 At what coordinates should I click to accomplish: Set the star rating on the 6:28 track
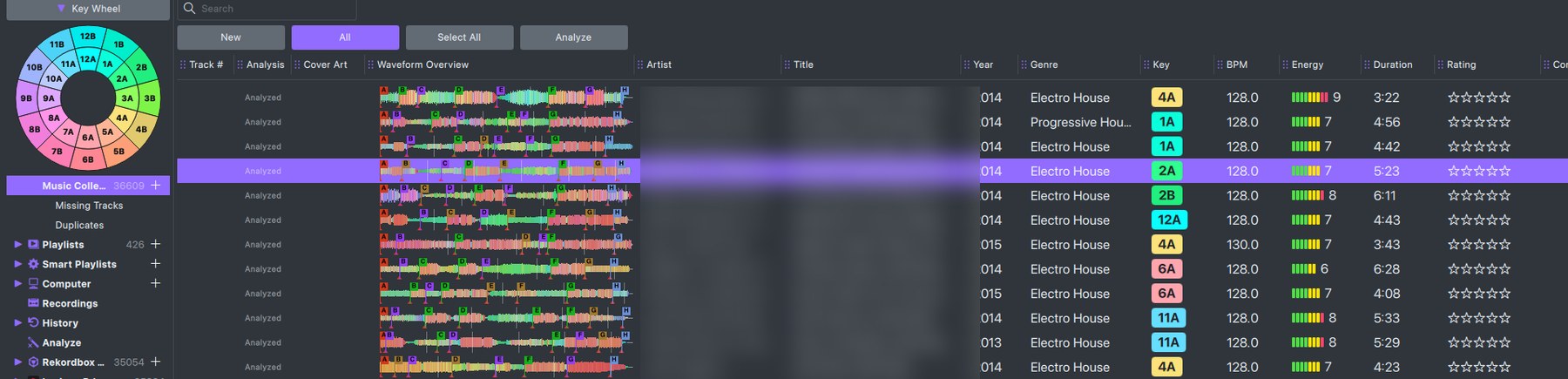[1479, 269]
